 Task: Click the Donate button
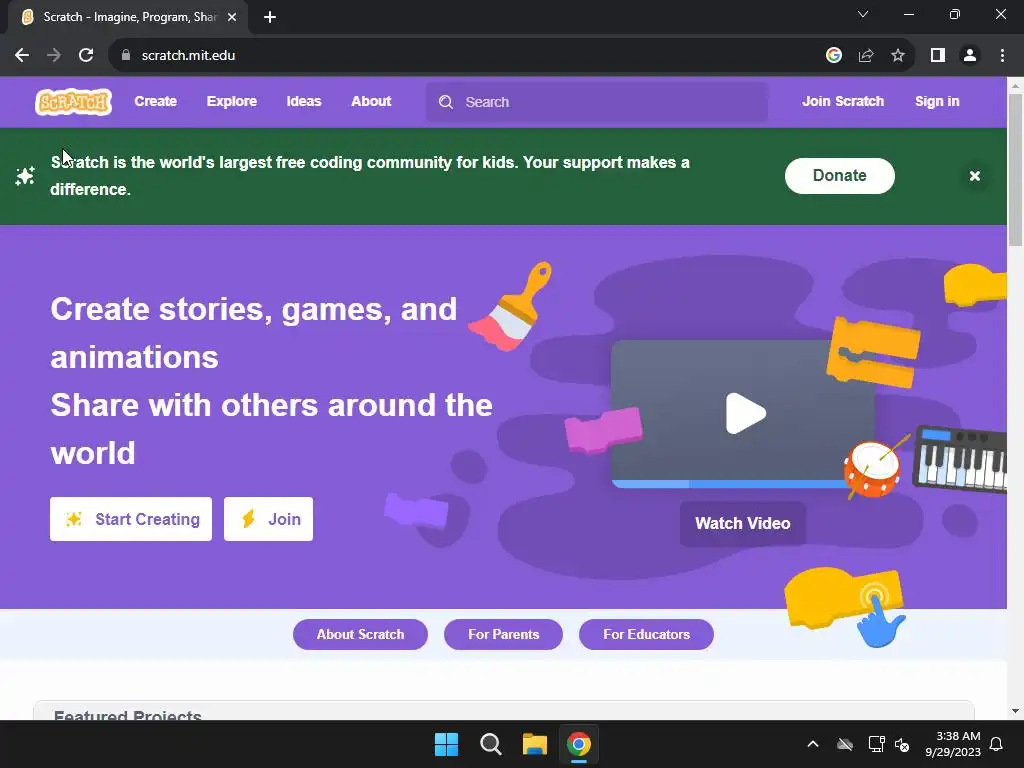point(840,176)
